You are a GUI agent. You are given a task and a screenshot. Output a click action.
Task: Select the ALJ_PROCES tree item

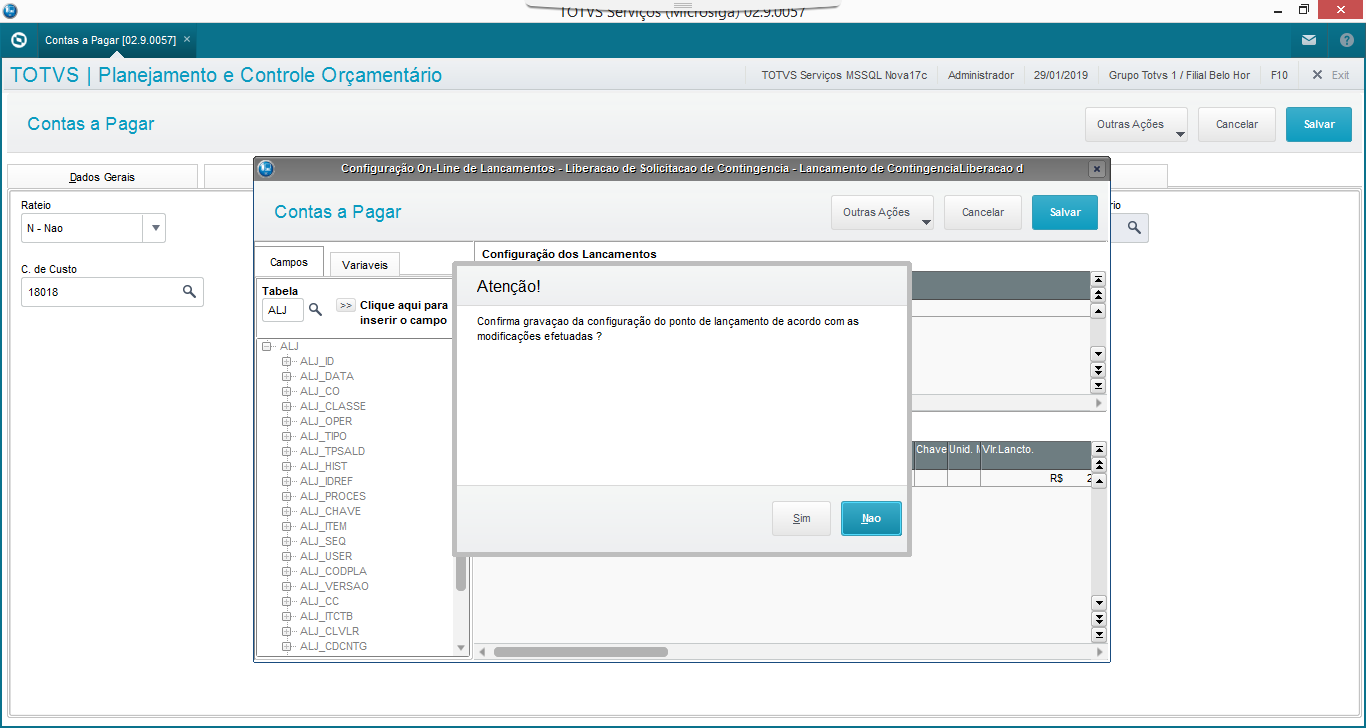332,496
